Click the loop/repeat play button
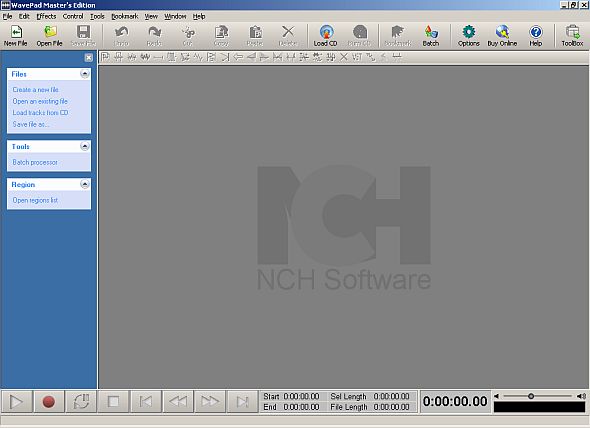The image size is (590, 428). pos(81,402)
